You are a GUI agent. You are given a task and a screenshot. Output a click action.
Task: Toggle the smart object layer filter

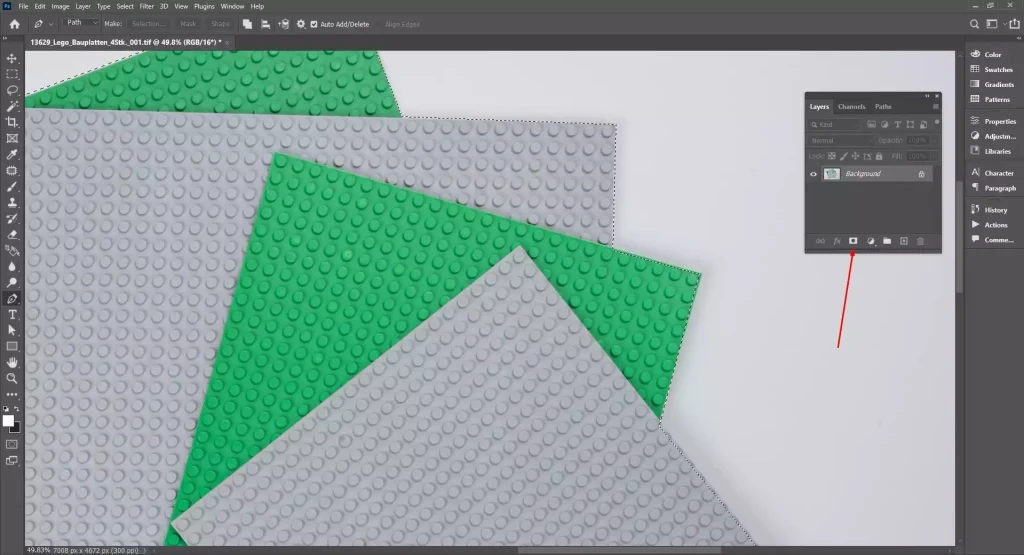923,124
